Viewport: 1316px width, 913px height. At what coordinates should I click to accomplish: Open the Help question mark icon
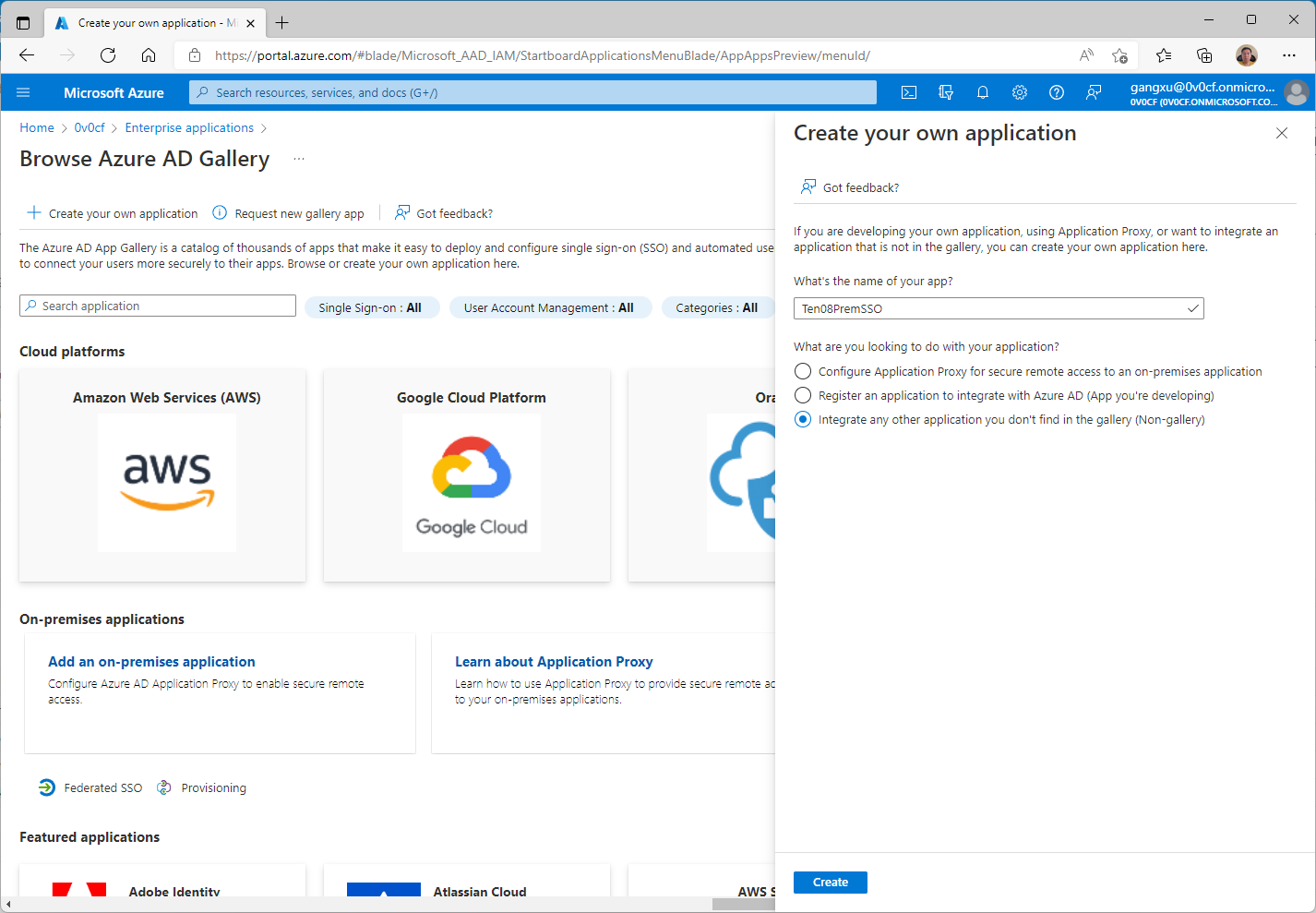pos(1057,92)
